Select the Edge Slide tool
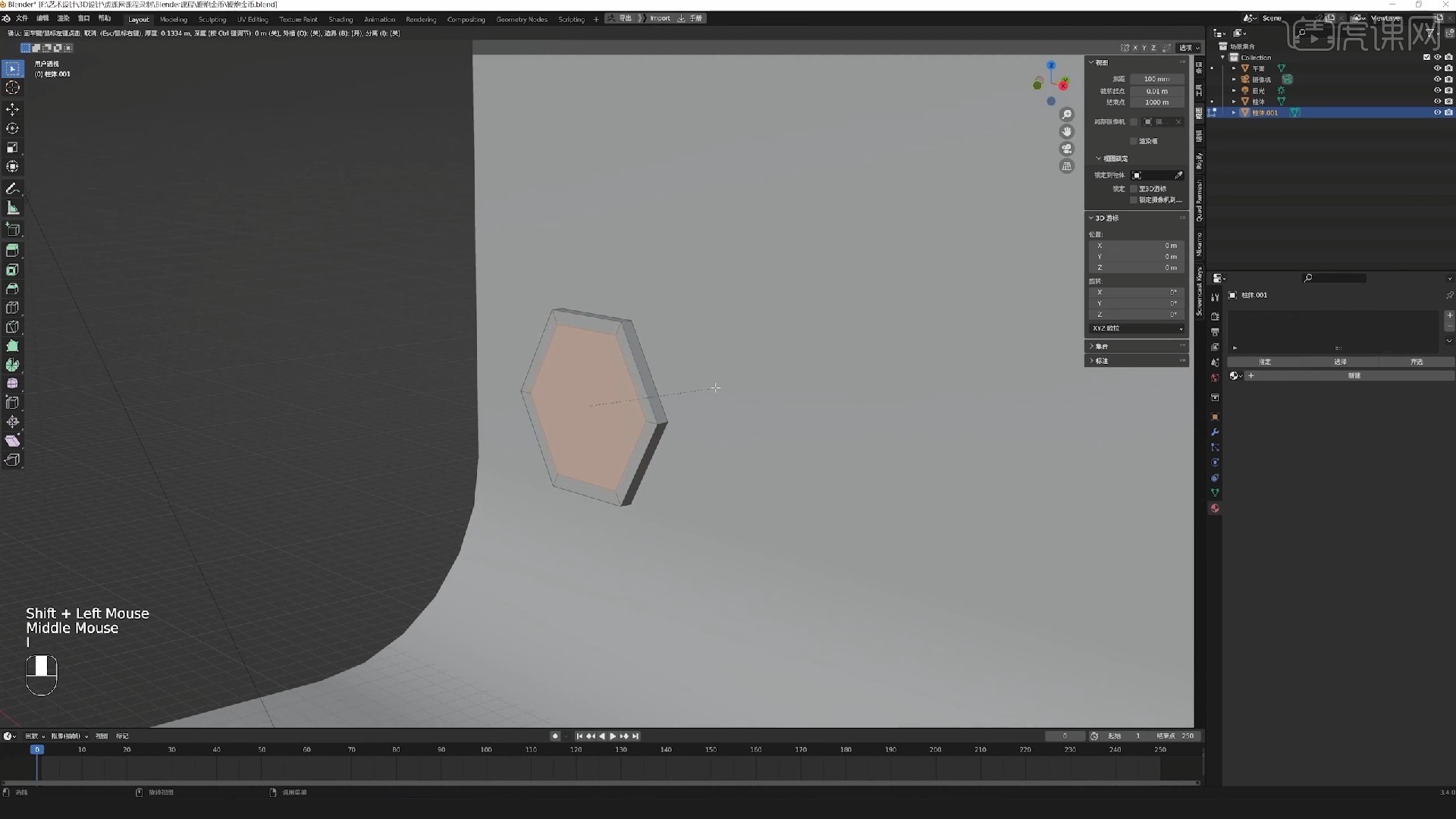This screenshot has width=1456, height=819. (13, 403)
